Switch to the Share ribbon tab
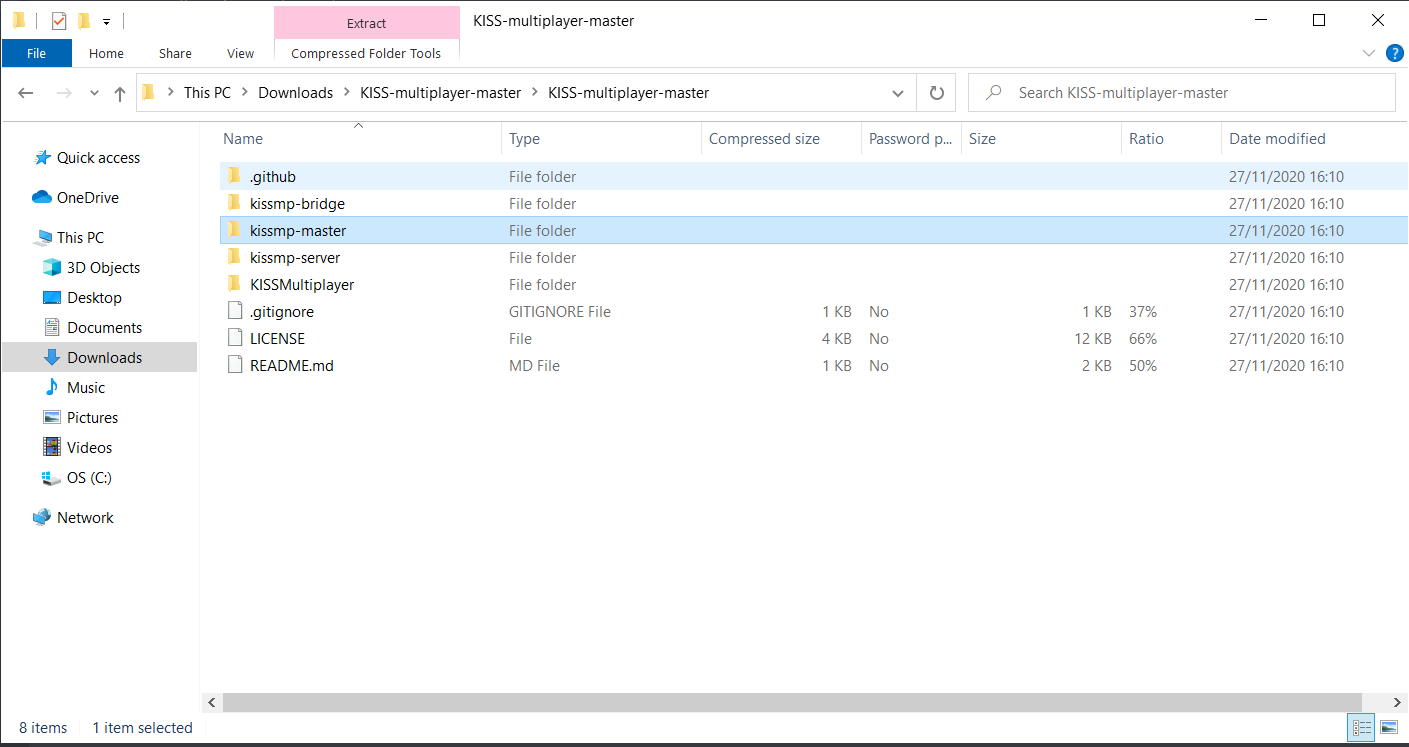The height and width of the screenshot is (747, 1409). pyautogui.click(x=175, y=53)
